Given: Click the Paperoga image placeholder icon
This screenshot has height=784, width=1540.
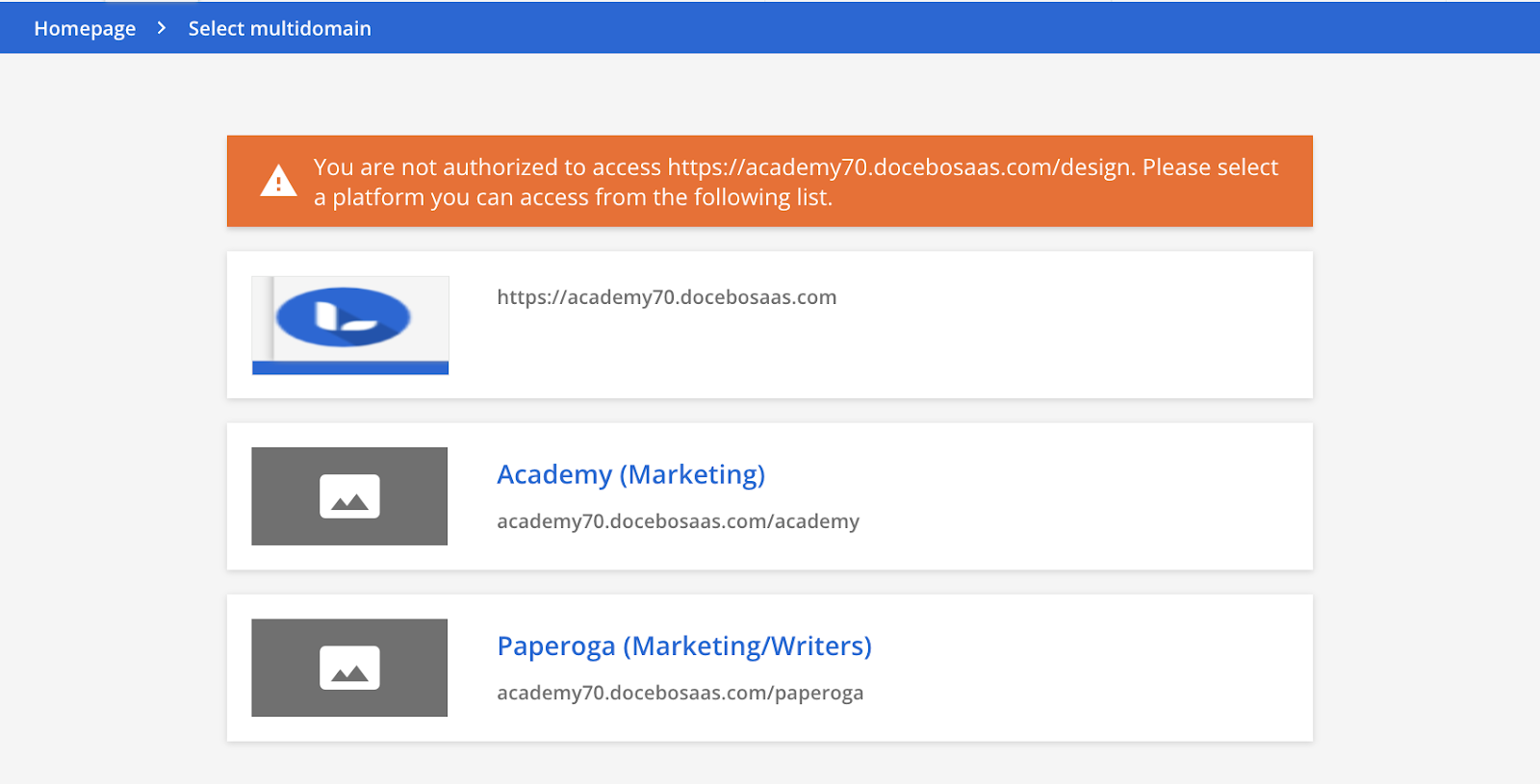Looking at the screenshot, I should 349,668.
